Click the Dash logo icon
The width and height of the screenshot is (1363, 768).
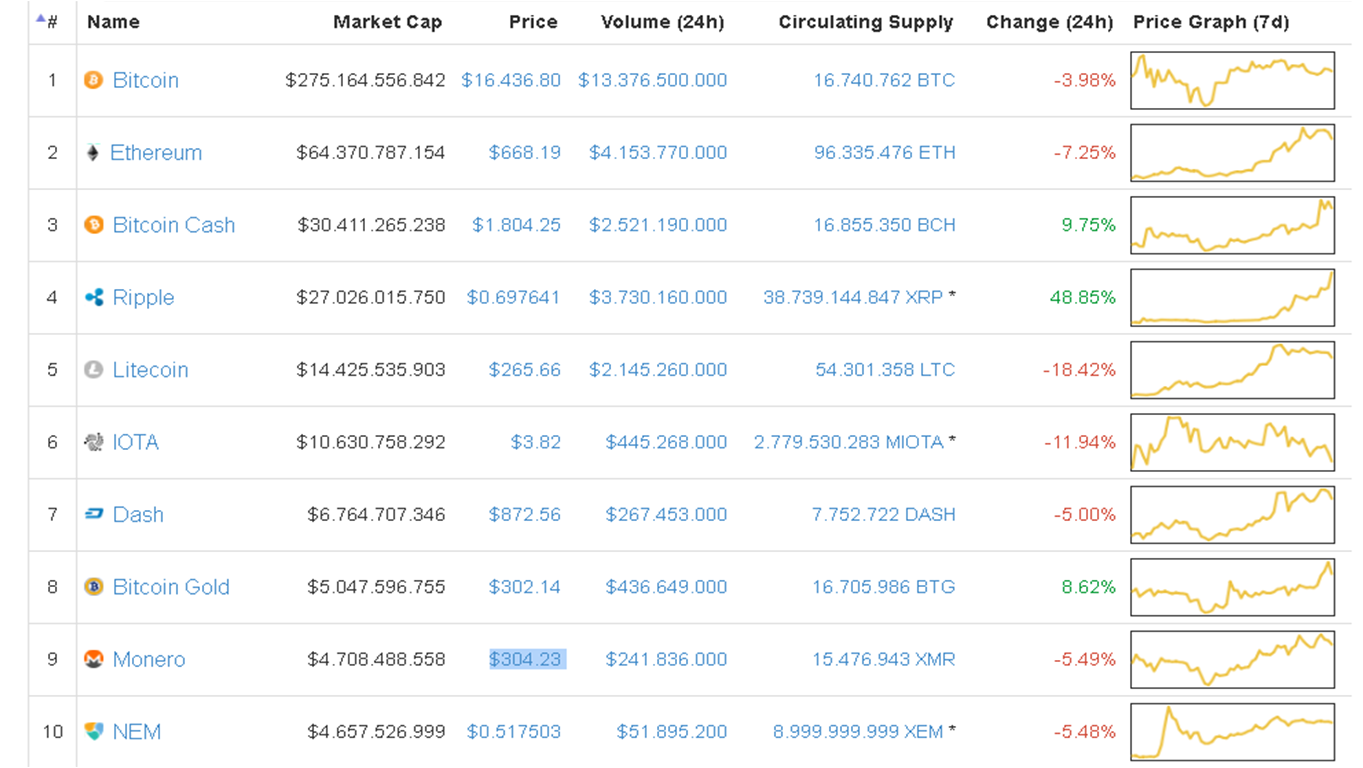93,514
